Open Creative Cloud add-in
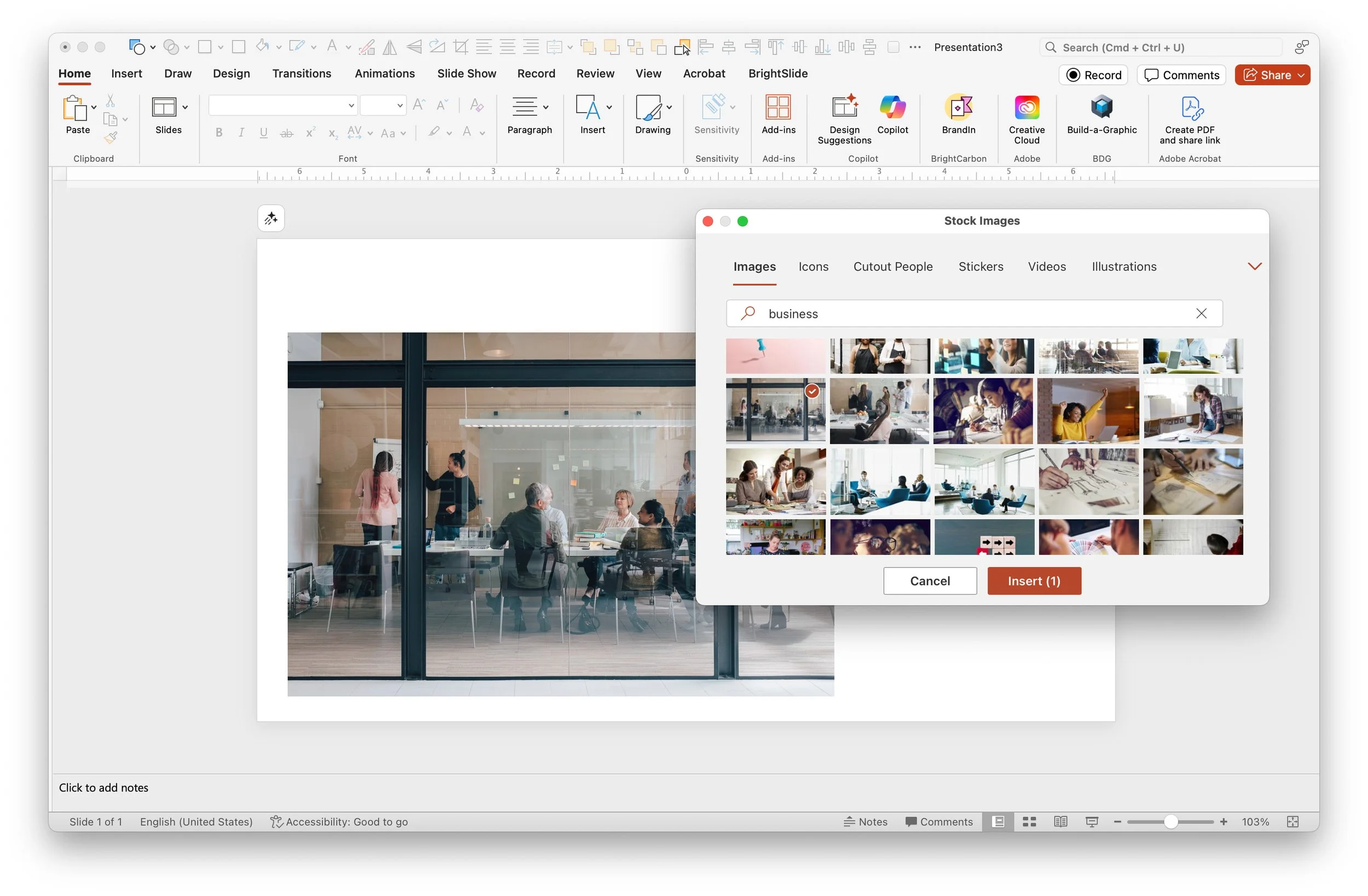The image size is (1368, 896). click(1027, 120)
